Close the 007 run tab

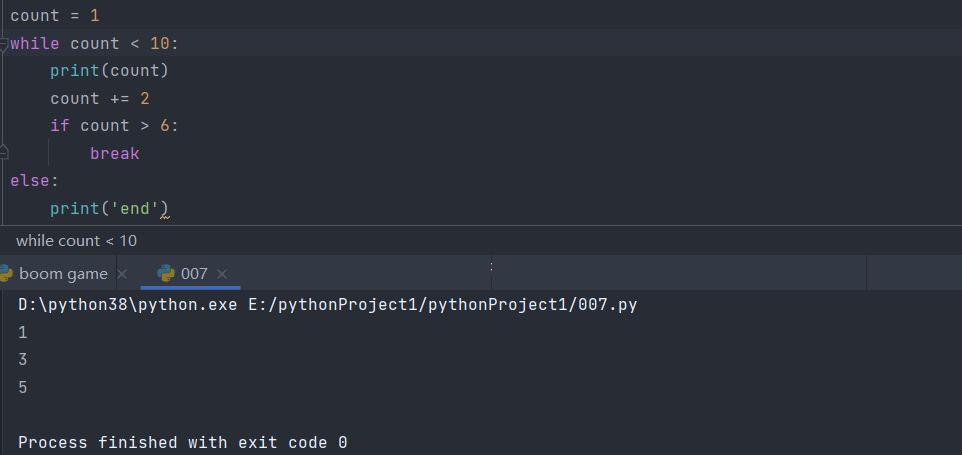(222, 273)
